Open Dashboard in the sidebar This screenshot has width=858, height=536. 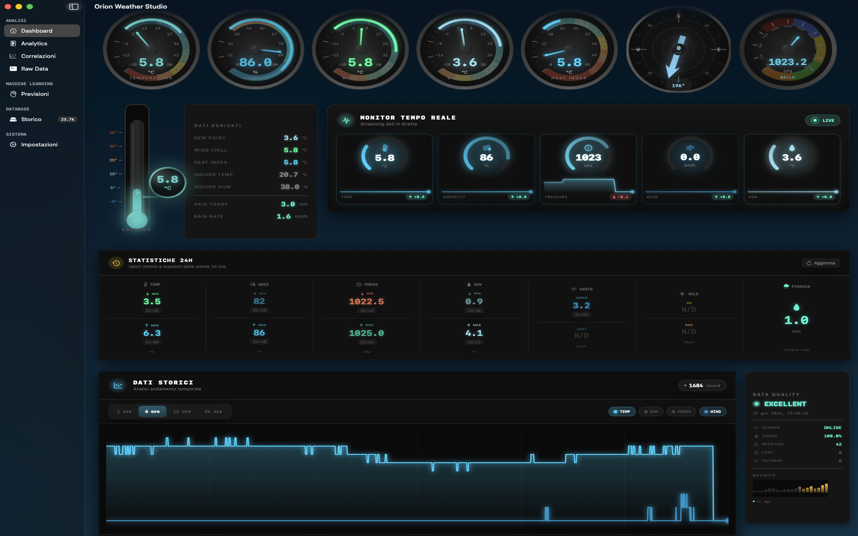point(42,31)
